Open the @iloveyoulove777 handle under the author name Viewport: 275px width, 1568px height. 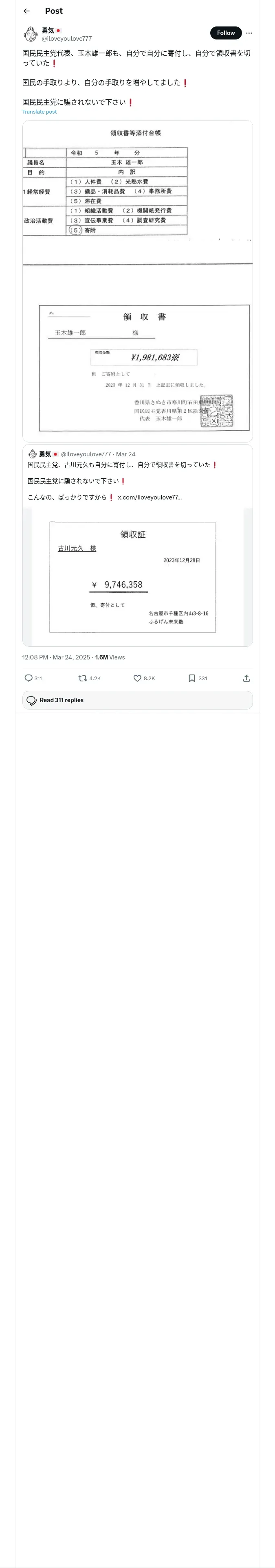pyautogui.click(x=66, y=38)
